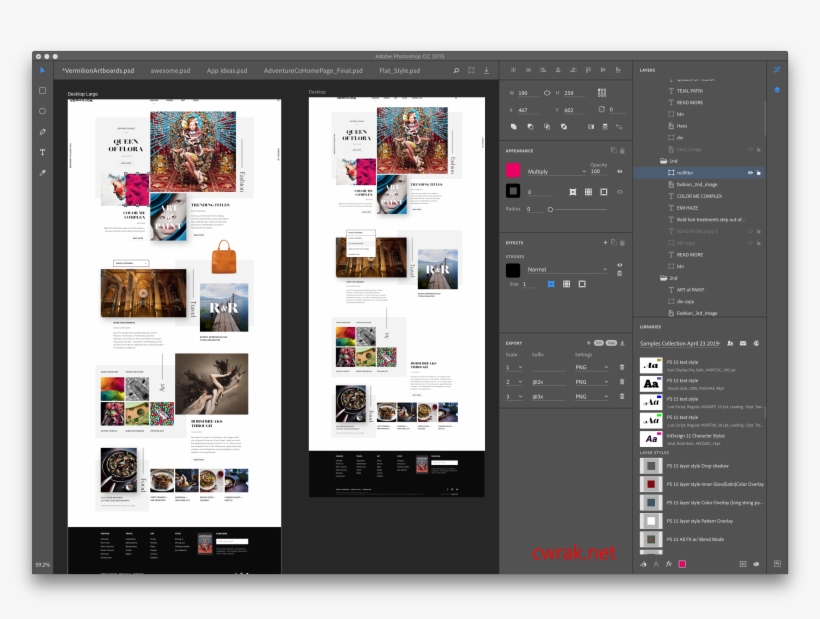Click Settings in the Export panel header
Image resolution: width=820 pixels, height=619 pixels.
[584, 355]
